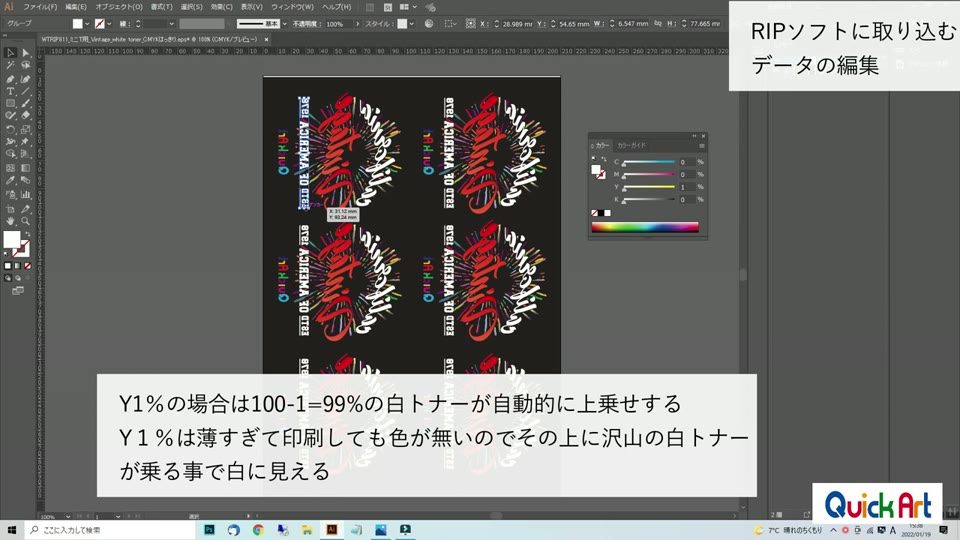960x540 pixels.
Task: Select the Shape Builder tool
Action: pos(10,154)
